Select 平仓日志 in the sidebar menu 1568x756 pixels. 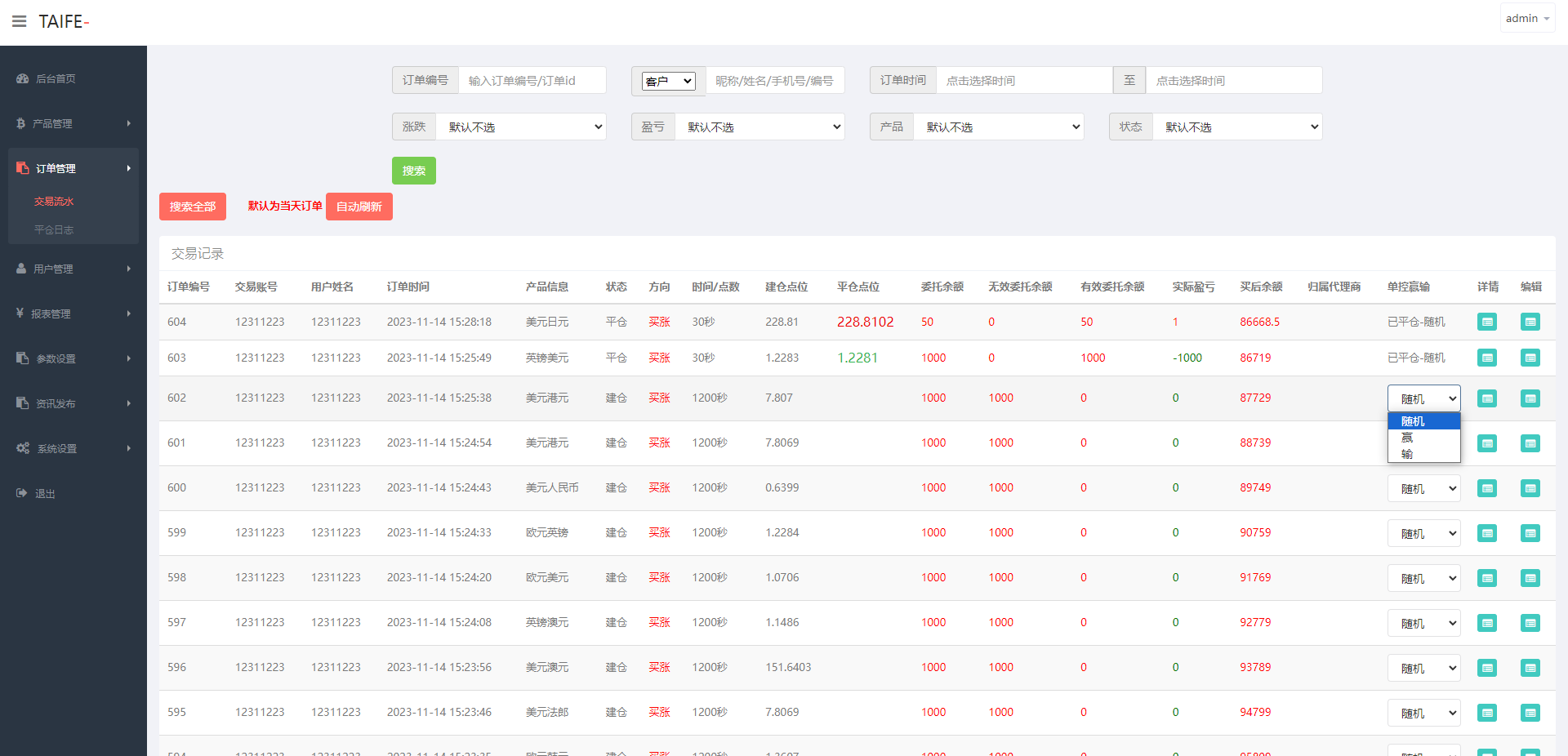[x=55, y=229]
